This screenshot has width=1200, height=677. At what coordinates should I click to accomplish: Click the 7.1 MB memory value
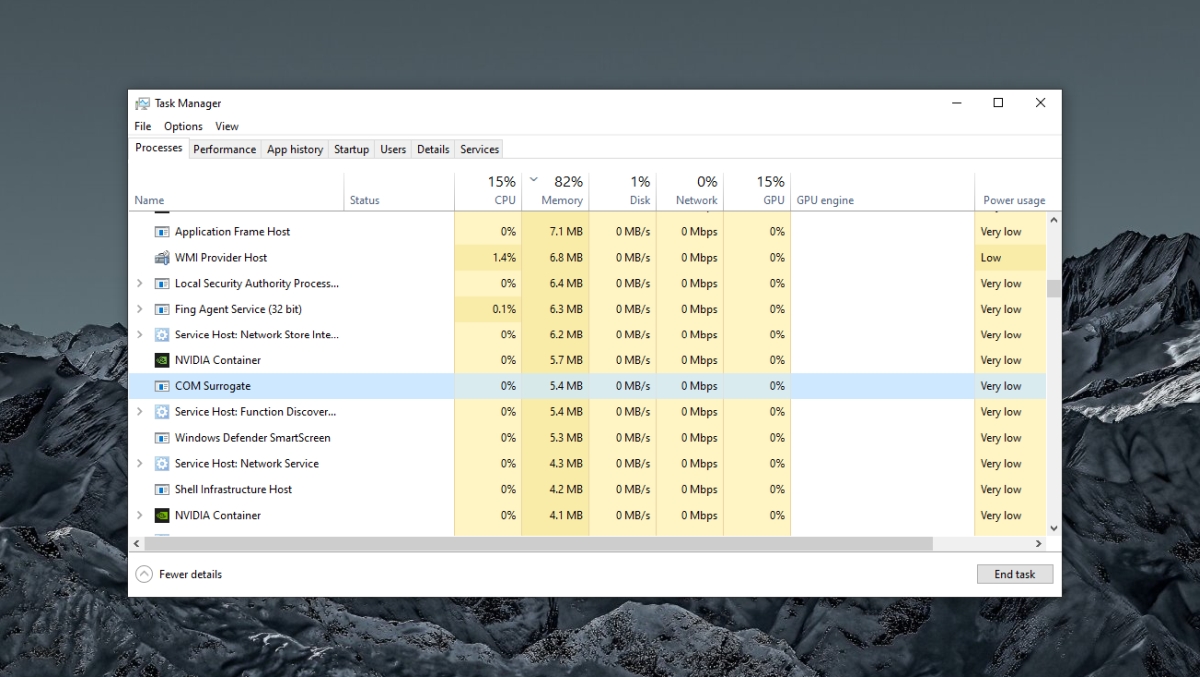point(566,232)
